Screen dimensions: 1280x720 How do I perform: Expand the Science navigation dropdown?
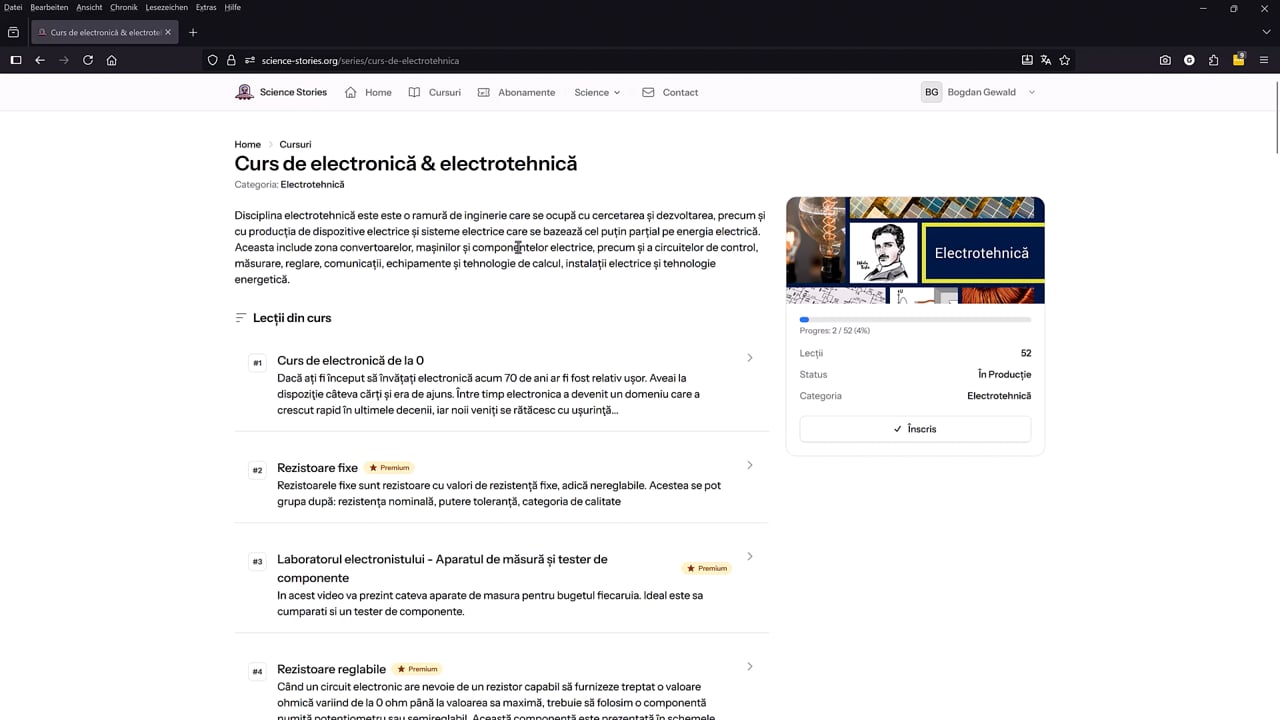click(x=597, y=92)
